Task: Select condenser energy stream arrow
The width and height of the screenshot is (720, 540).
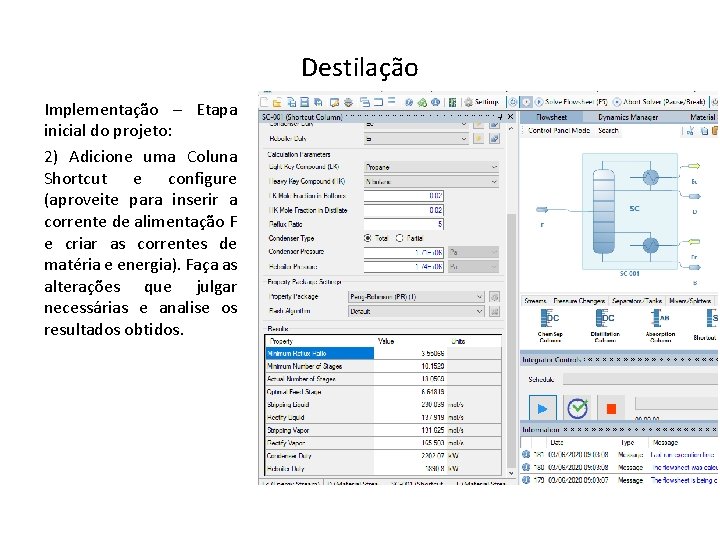Action: pyautogui.click(x=694, y=166)
